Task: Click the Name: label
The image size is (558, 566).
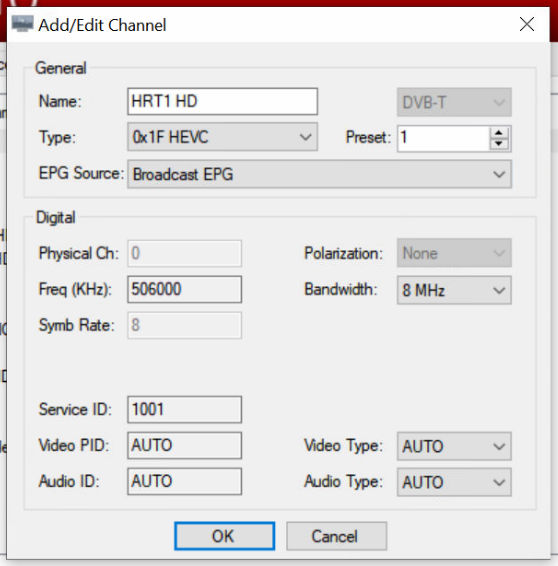Action: tap(60, 101)
